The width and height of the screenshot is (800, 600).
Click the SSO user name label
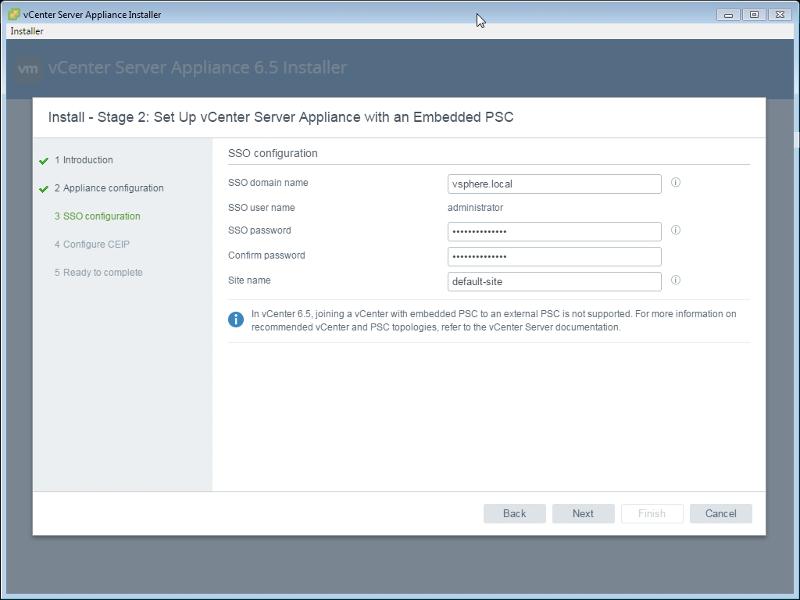(261, 208)
